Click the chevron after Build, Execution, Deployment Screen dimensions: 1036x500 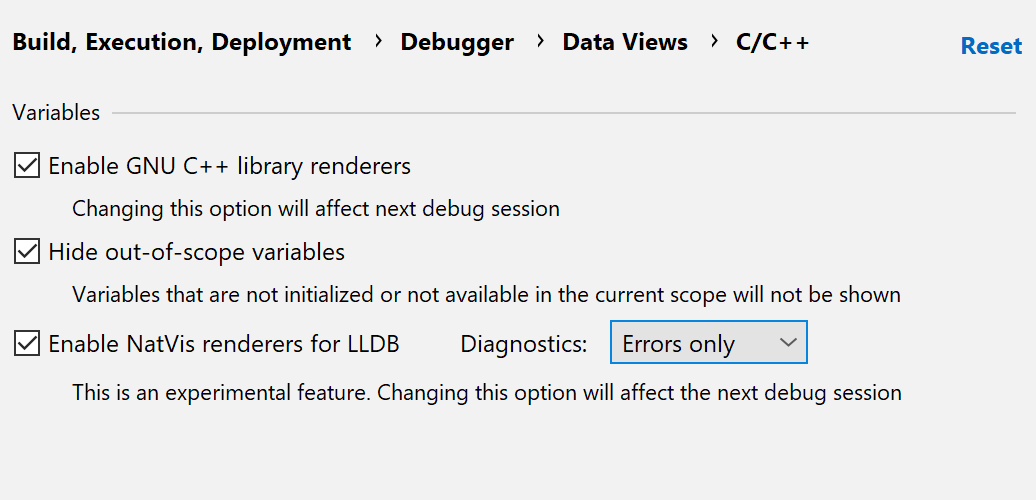378,41
